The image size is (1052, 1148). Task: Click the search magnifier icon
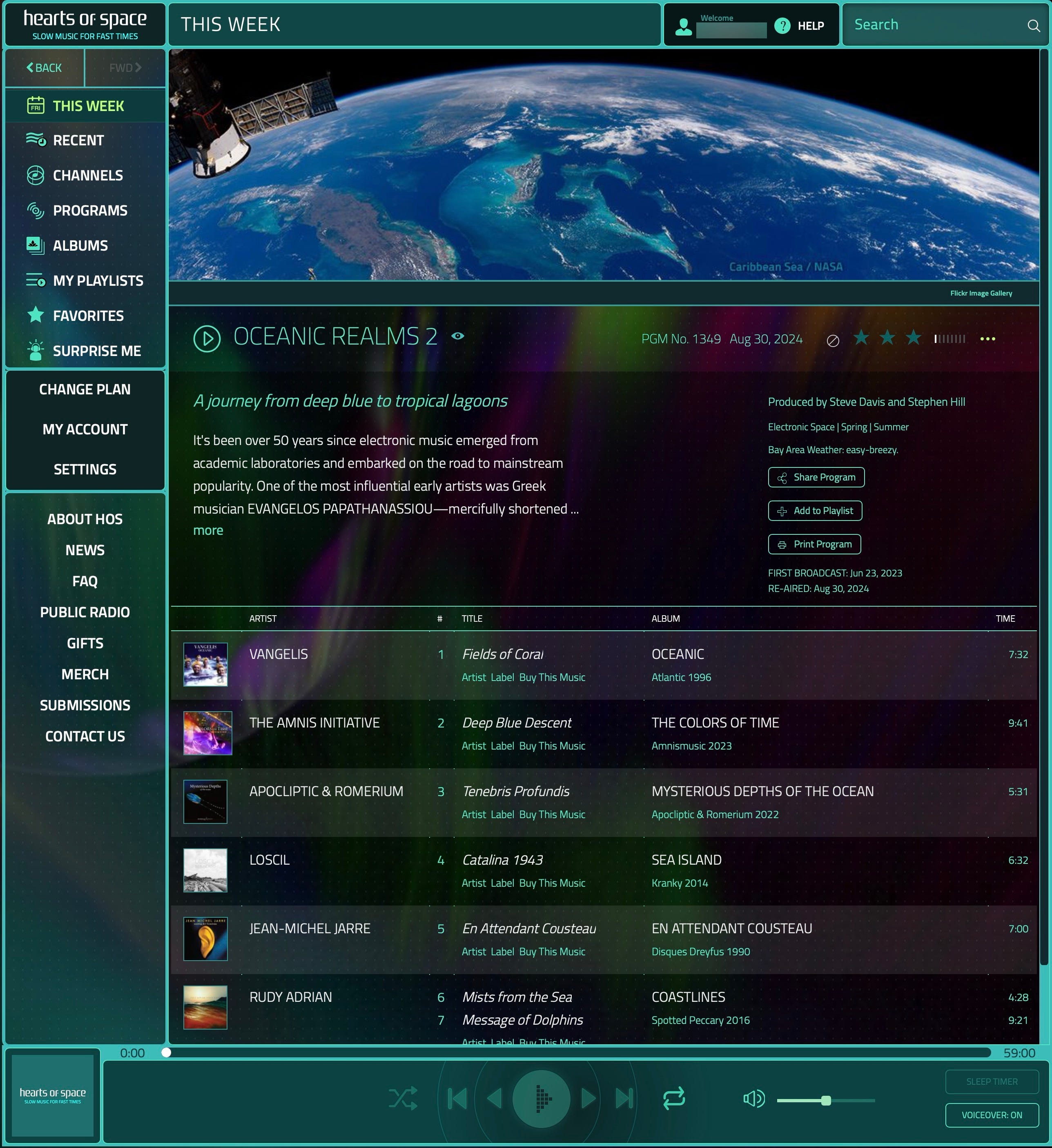(x=1033, y=26)
